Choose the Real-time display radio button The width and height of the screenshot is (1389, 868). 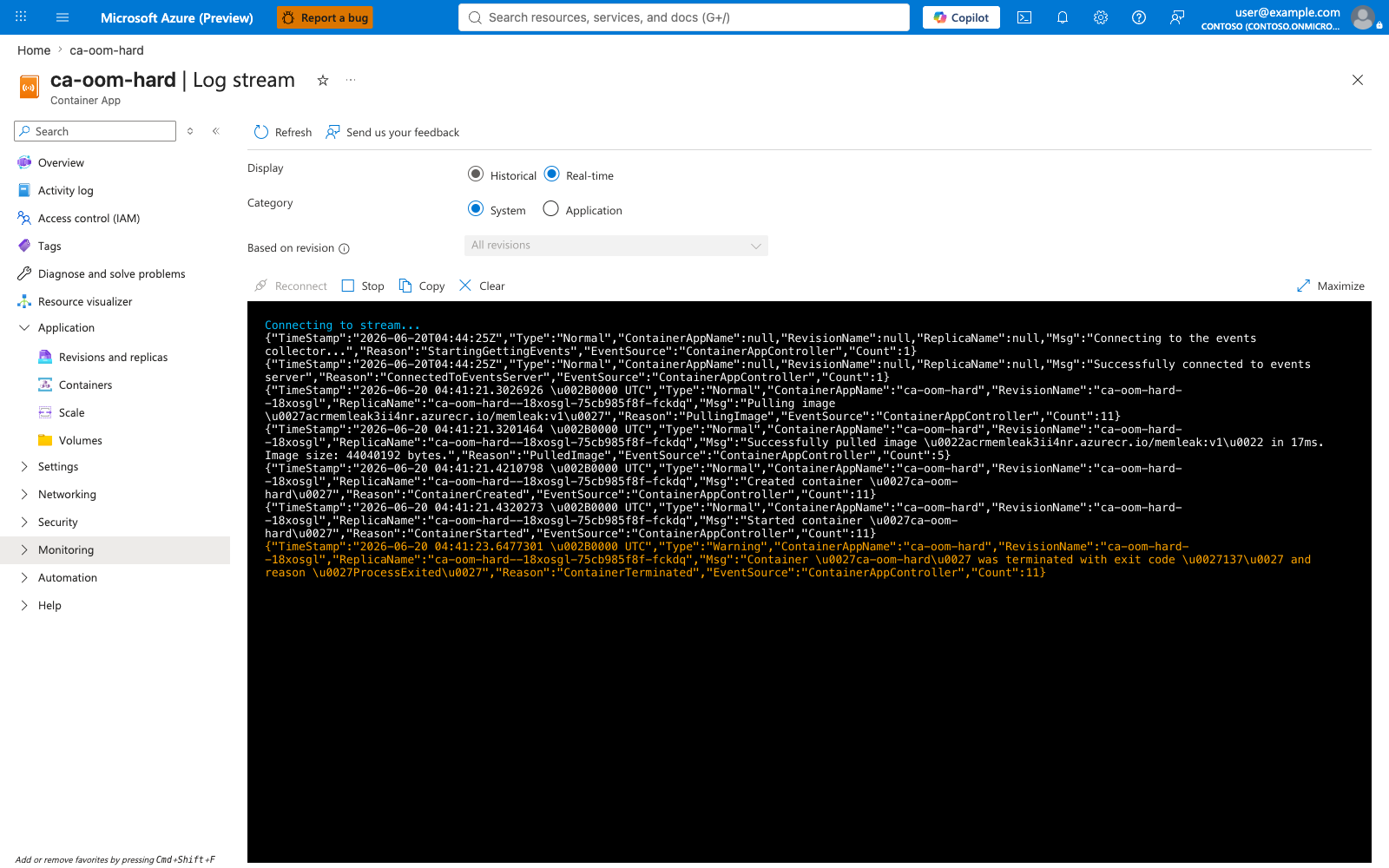pyautogui.click(x=551, y=174)
